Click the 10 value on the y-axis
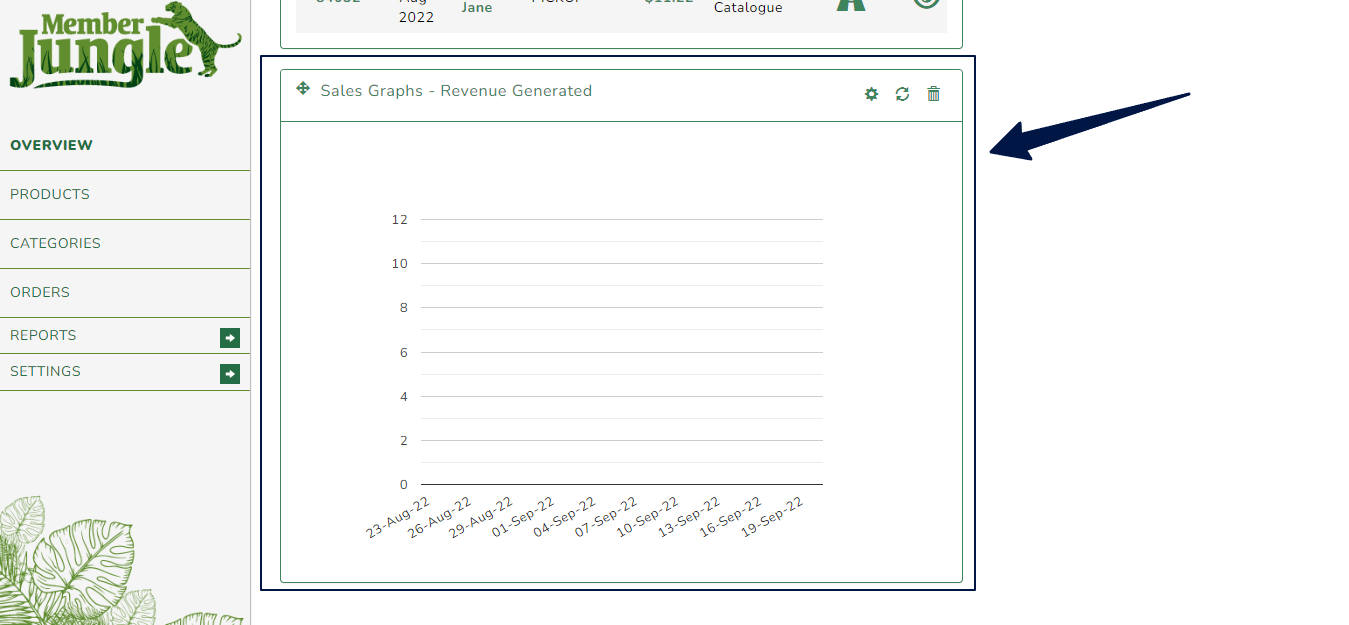This screenshot has height=625, width=1349. click(400, 263)
